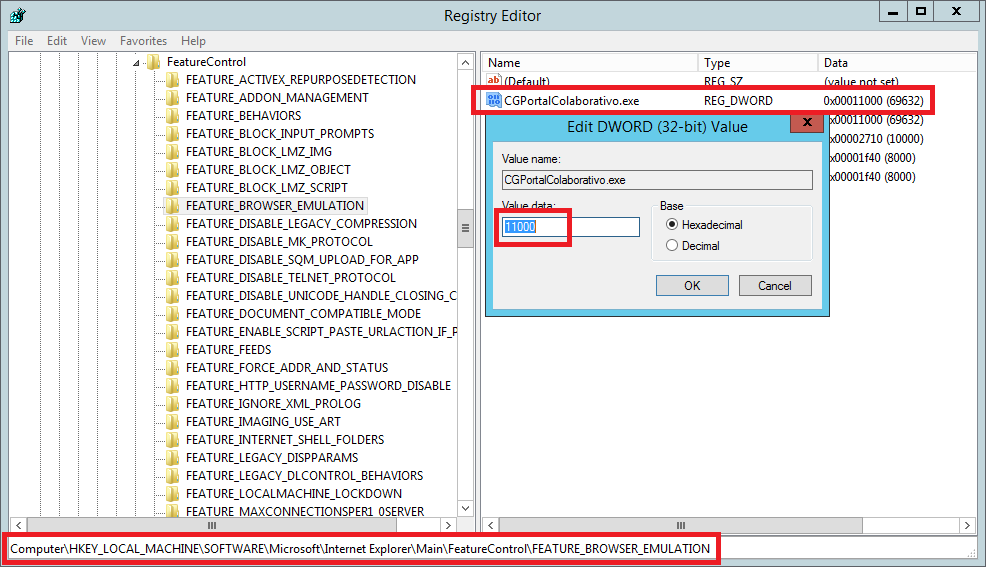The height and width of the screenshot is (567, 986).
Task: Click folder icon beside FEATURE_DISABLE_MK_PROTOCOL
Action: (x=172, y=241)
